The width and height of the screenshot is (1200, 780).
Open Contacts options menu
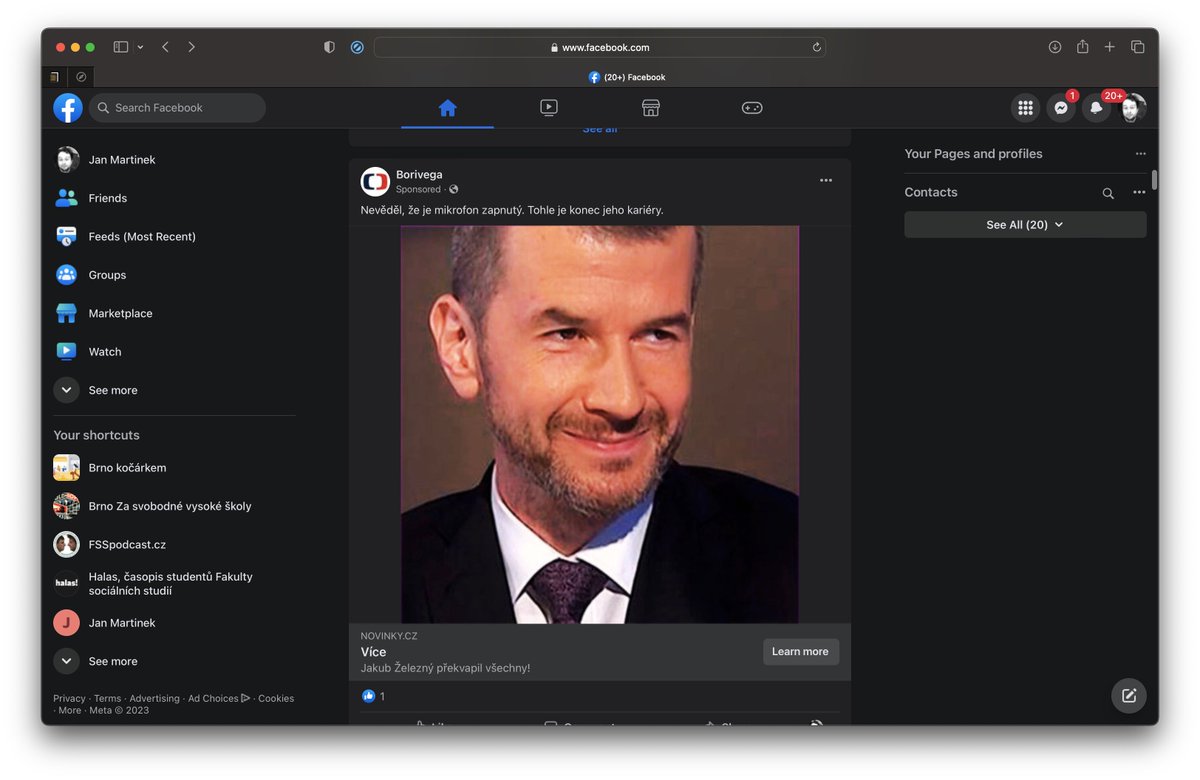1139,192
